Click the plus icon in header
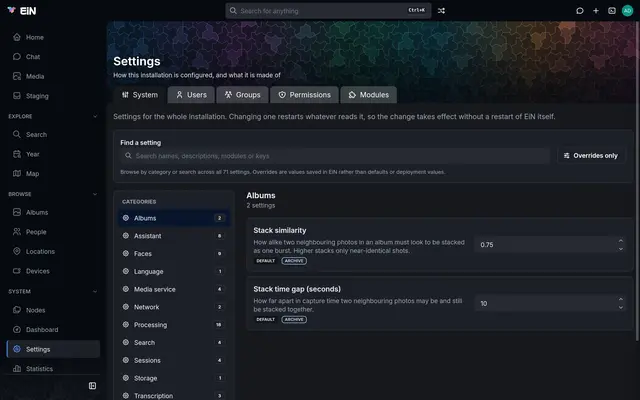The image size is (640, 400). pos(596,11)
